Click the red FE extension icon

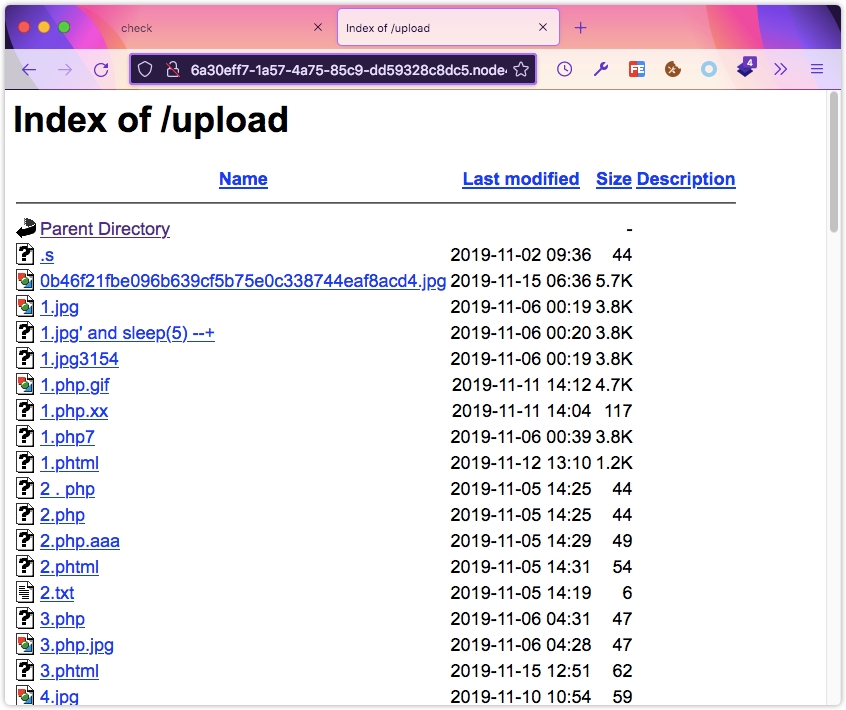pos(637,69)
